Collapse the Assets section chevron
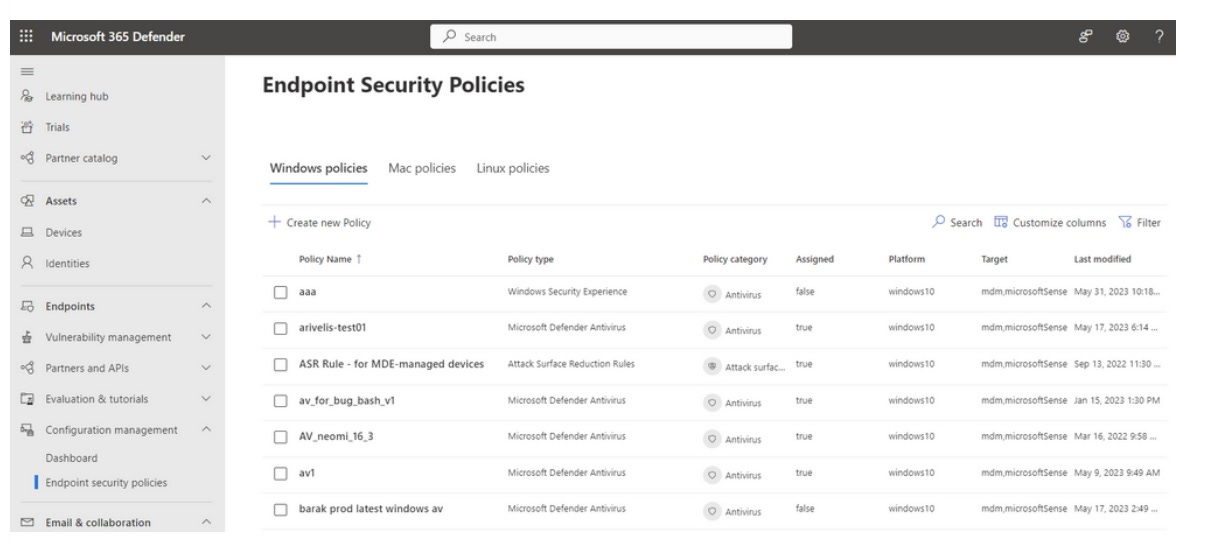 [x=206, y=201]
